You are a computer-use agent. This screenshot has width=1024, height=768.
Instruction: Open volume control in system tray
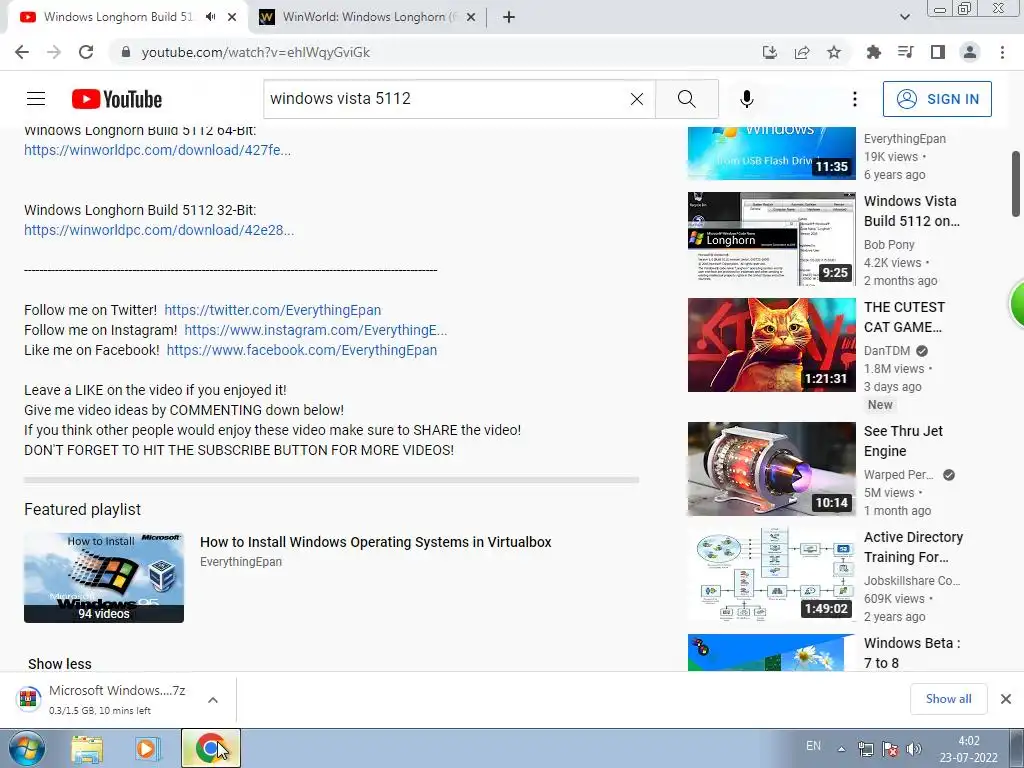[914, 749]
